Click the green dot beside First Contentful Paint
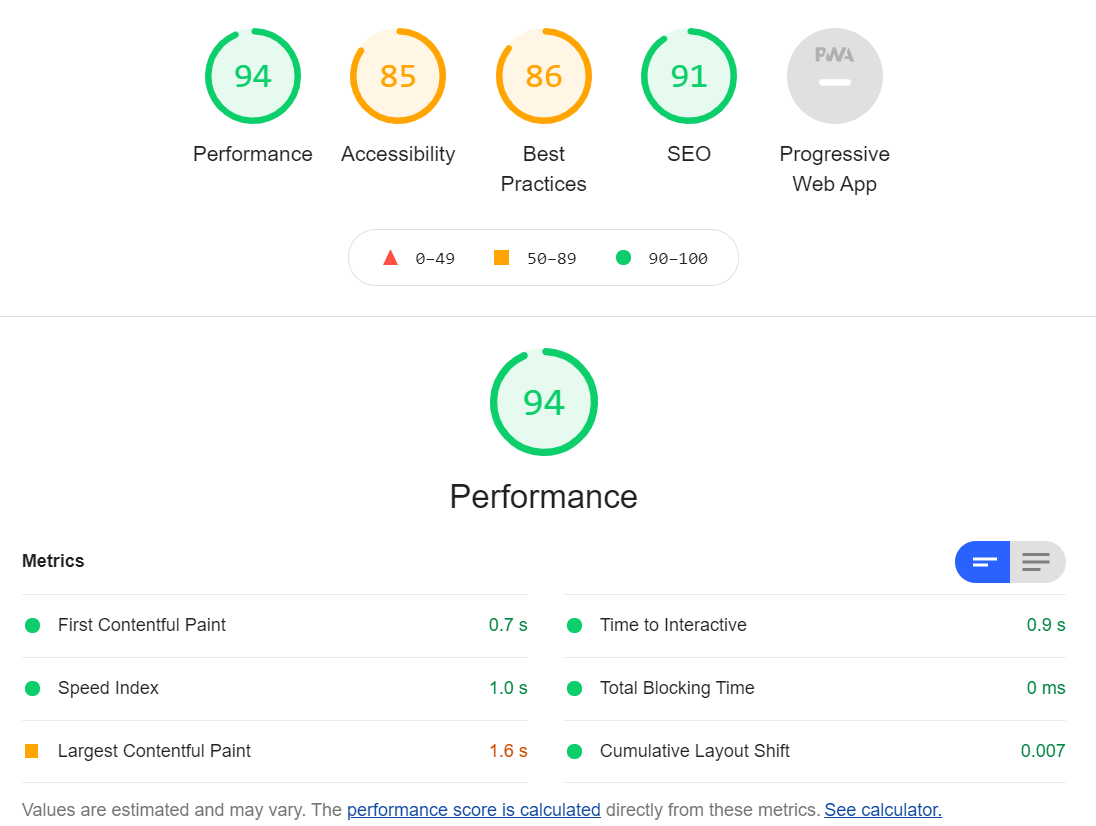The height and width of the screenshot is (826, 1096). tap(32, 625)
